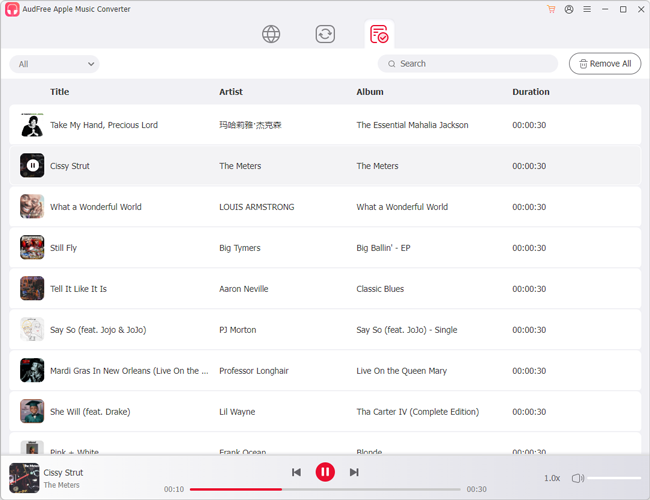
Task: Click the AudFree app logo
Action: point(12,9)
